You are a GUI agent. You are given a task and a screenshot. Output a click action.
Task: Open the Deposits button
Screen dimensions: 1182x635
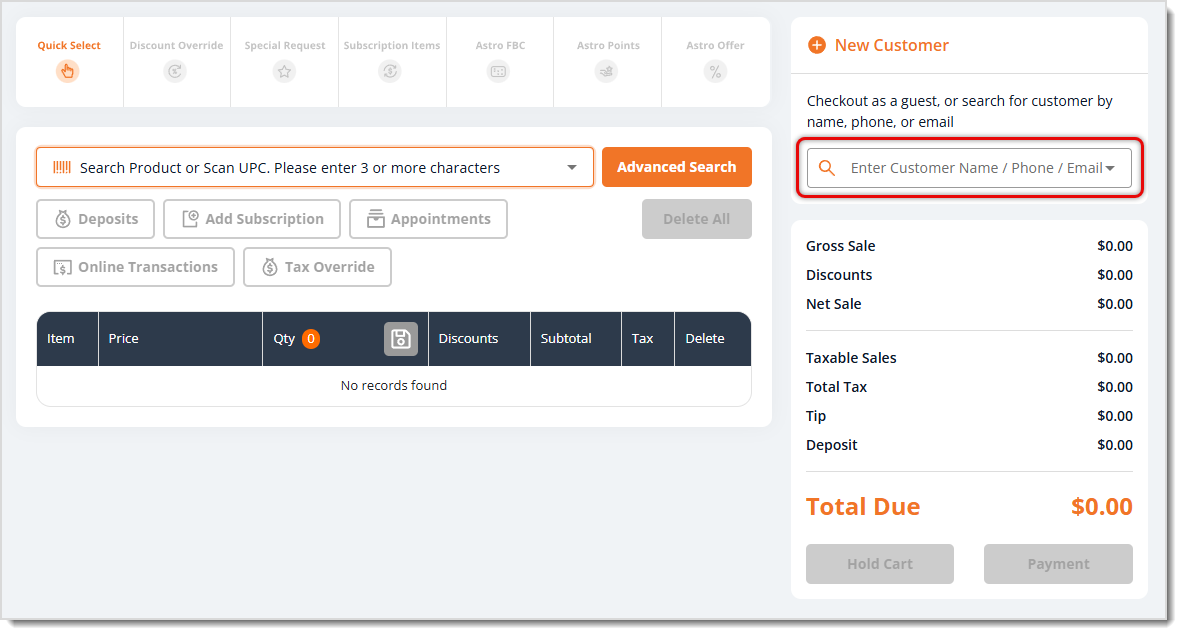(96, 219)
